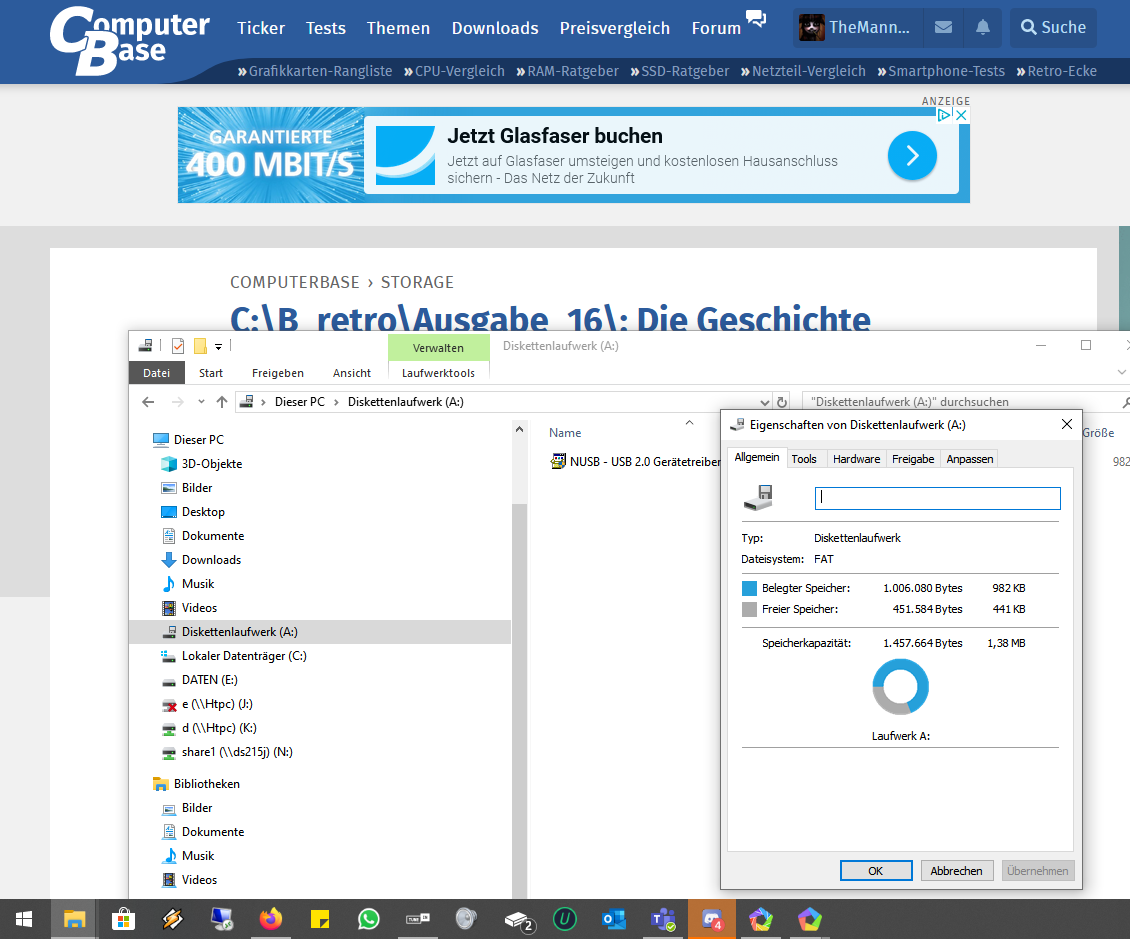Select Bibliotheken in navigation tree
The height and width of the screenshot is (939, 1130).
(206, 783)
